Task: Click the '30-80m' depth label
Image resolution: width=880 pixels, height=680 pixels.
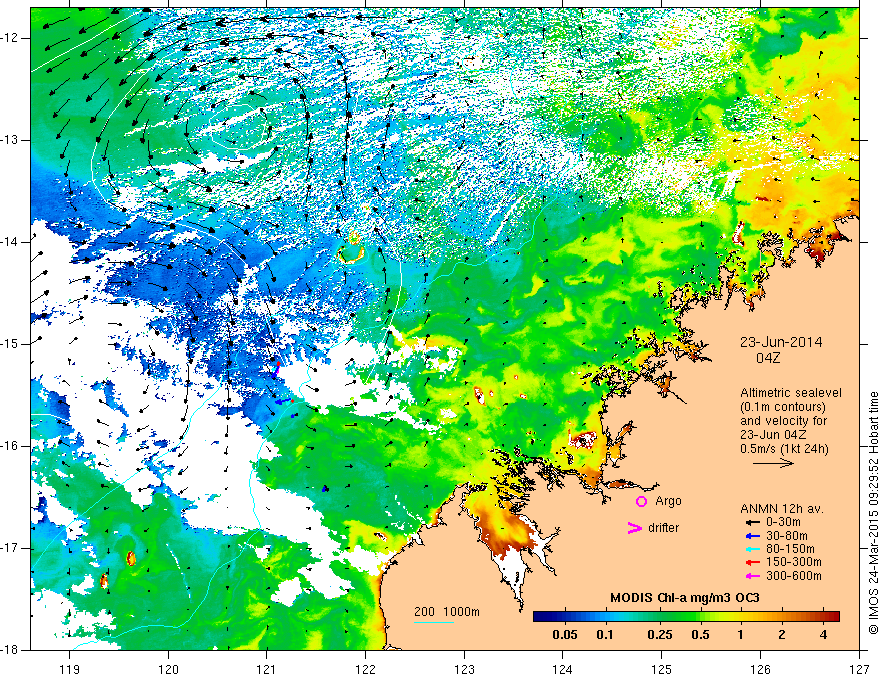Action: coord(786,536)
